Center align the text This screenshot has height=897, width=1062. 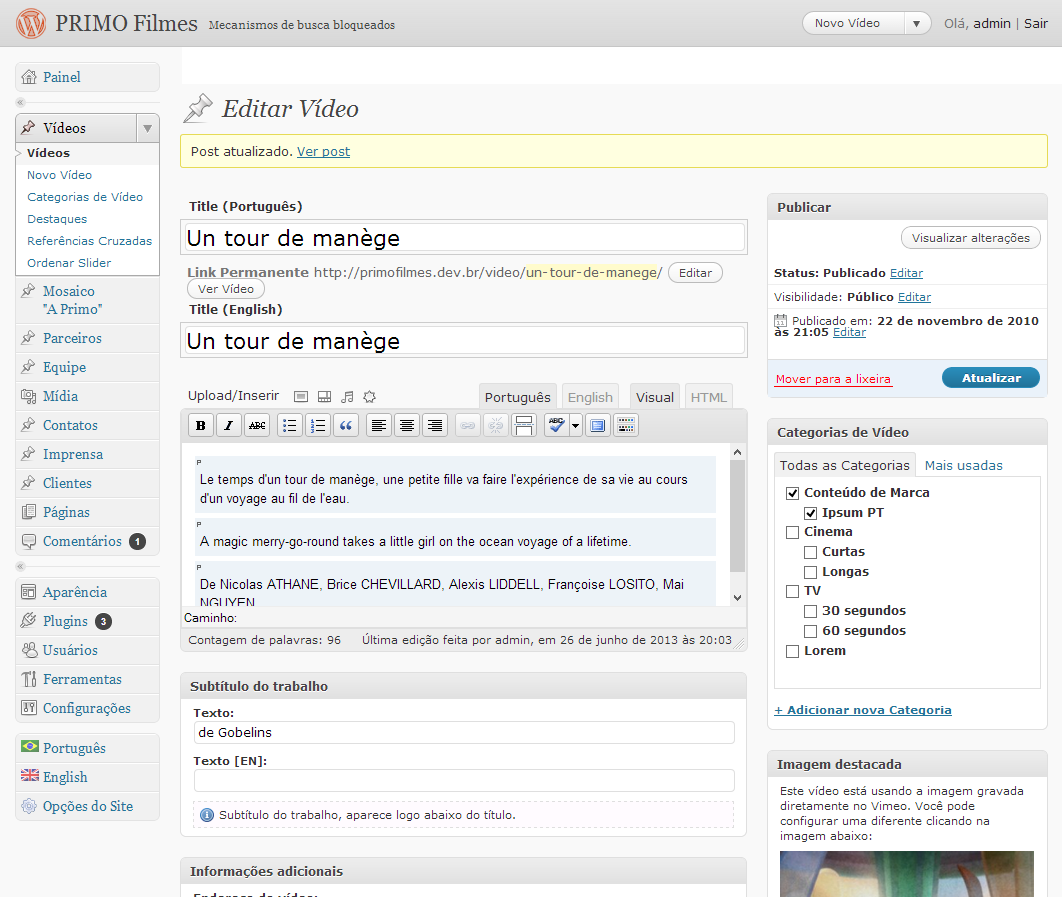(x=407, y=426)
